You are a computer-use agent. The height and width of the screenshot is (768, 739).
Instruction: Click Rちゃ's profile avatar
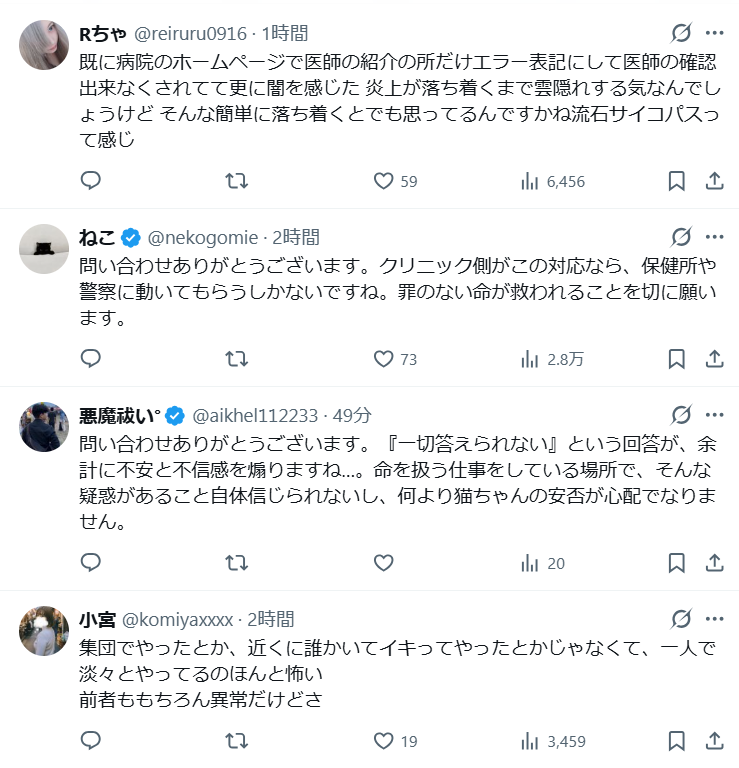[44, 44]
